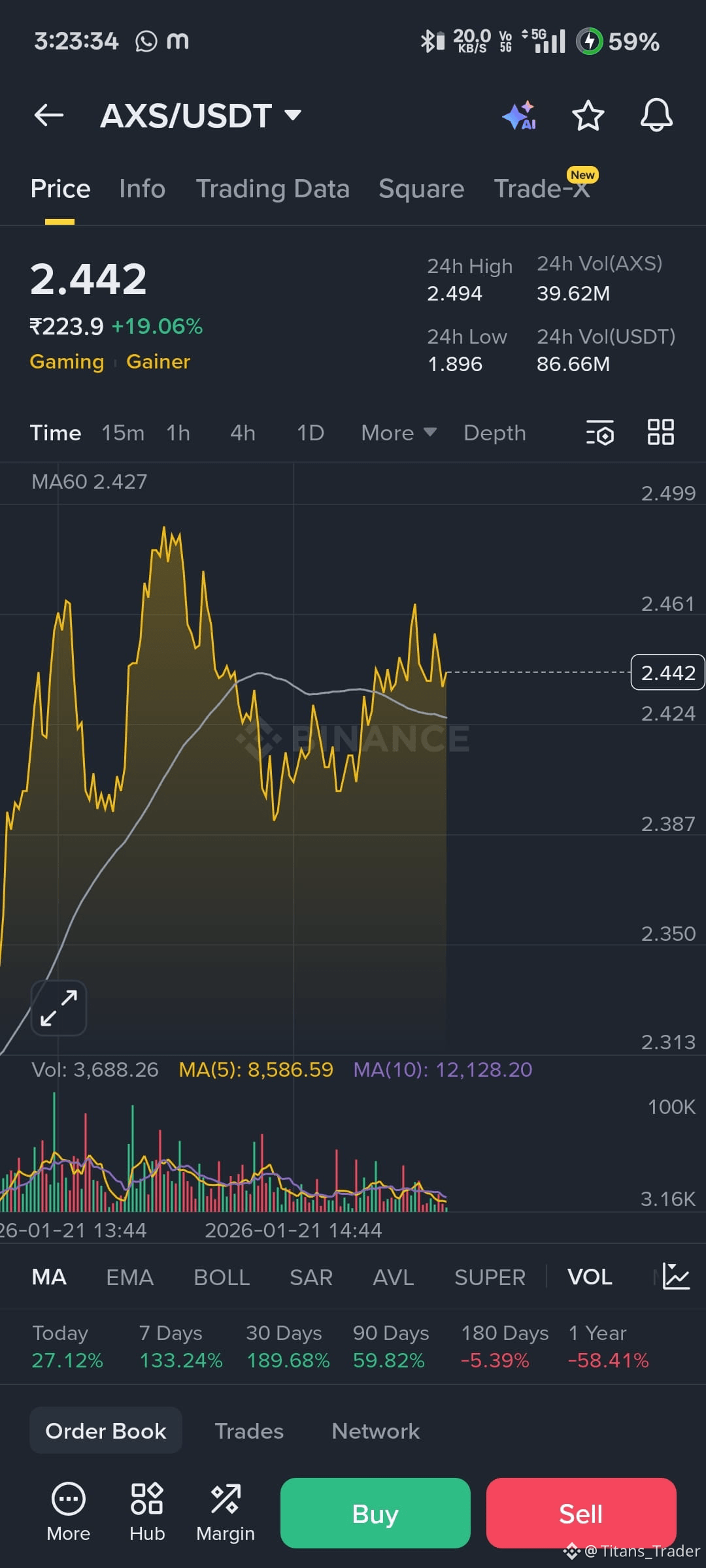Open the Trades section
Image resolution: width=706 pixels, height=1568 pixels.
[x=249, y=1431]
